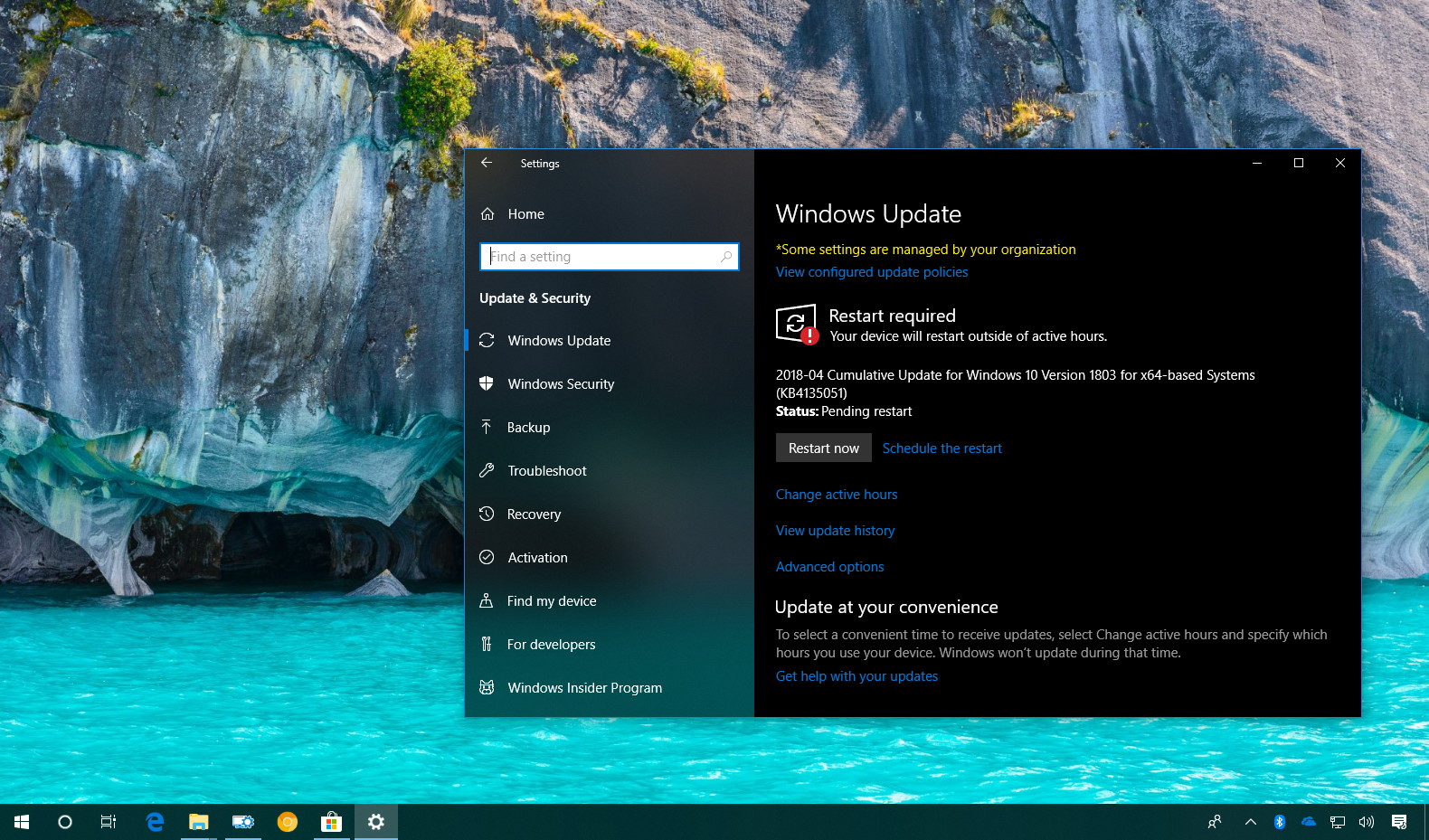Image resolution: width=1429 pixels, height=840 pixels.
Task: Launch Microsoft Edge from taskbar
Action: tap(155, 822)
